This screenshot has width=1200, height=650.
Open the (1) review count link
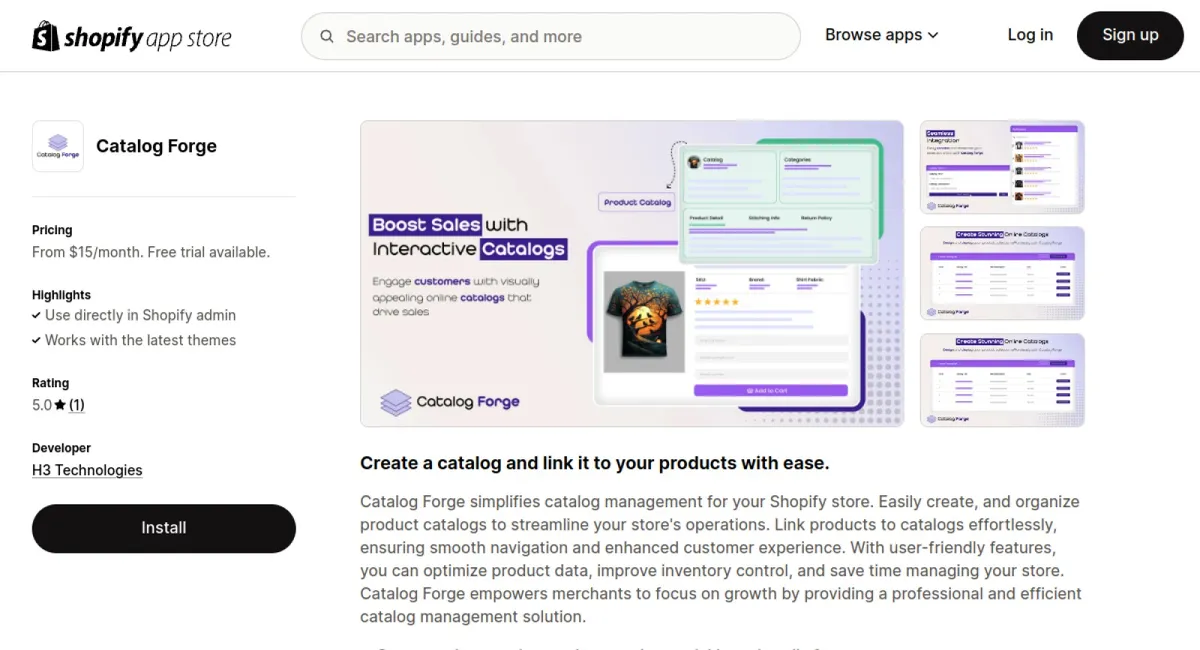(77, 405)
